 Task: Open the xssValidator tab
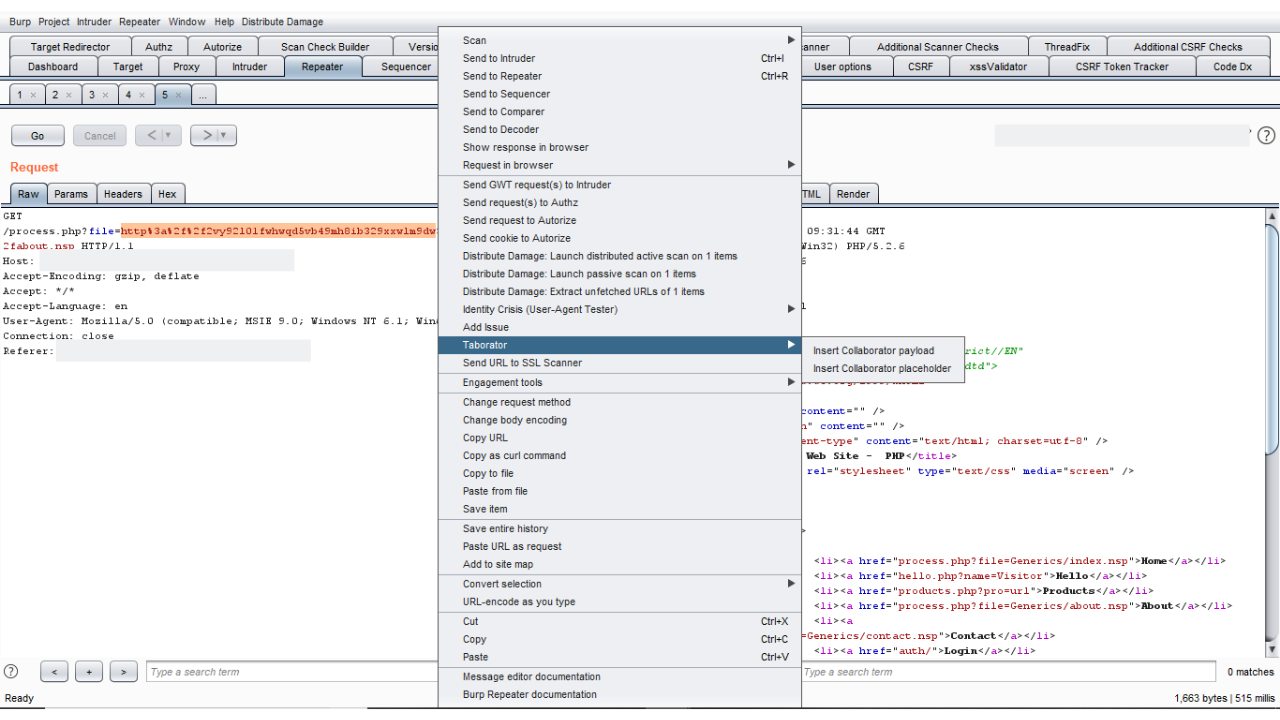point(998,67)
